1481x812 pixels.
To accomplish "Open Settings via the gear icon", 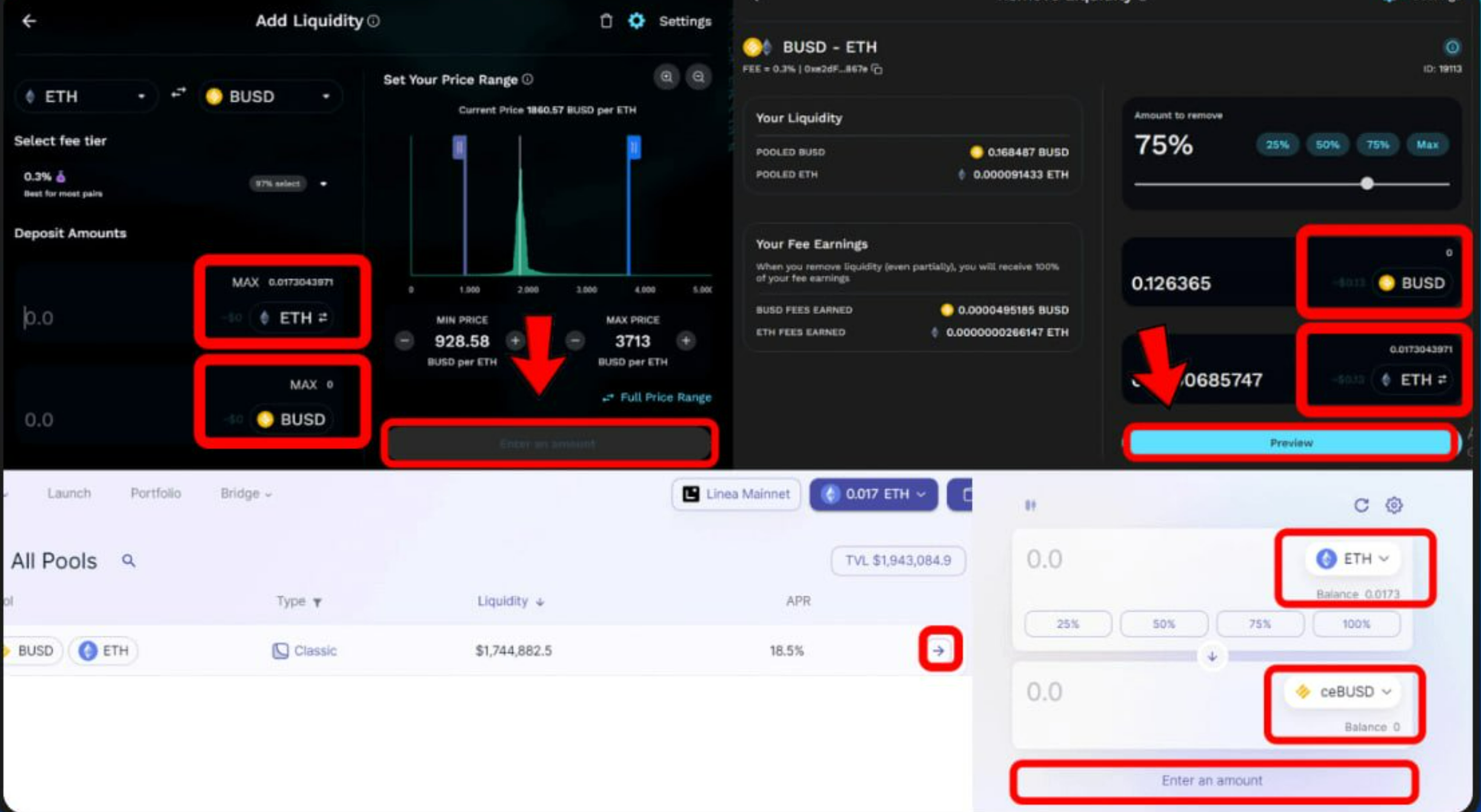I will [636, 21].
